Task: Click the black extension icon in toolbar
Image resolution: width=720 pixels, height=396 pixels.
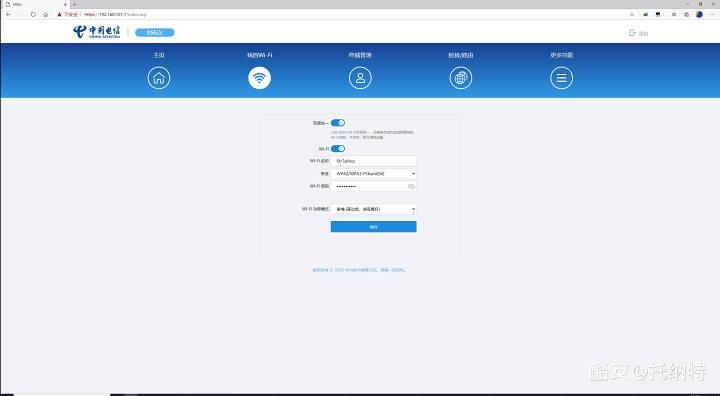Action: tap(658, 14)
